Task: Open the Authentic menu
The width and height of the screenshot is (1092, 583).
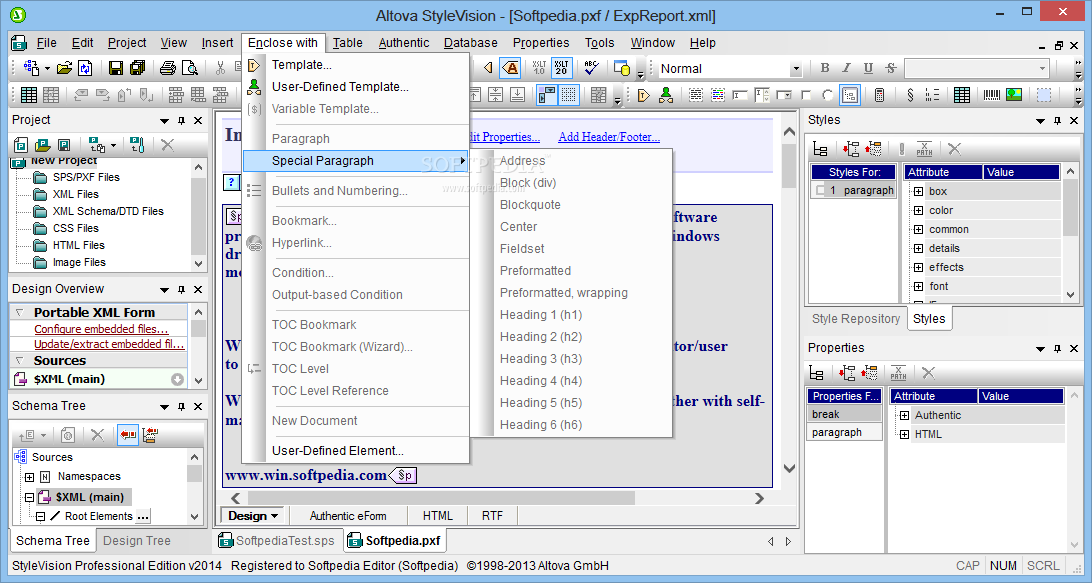Action: [x=404, y=42]
